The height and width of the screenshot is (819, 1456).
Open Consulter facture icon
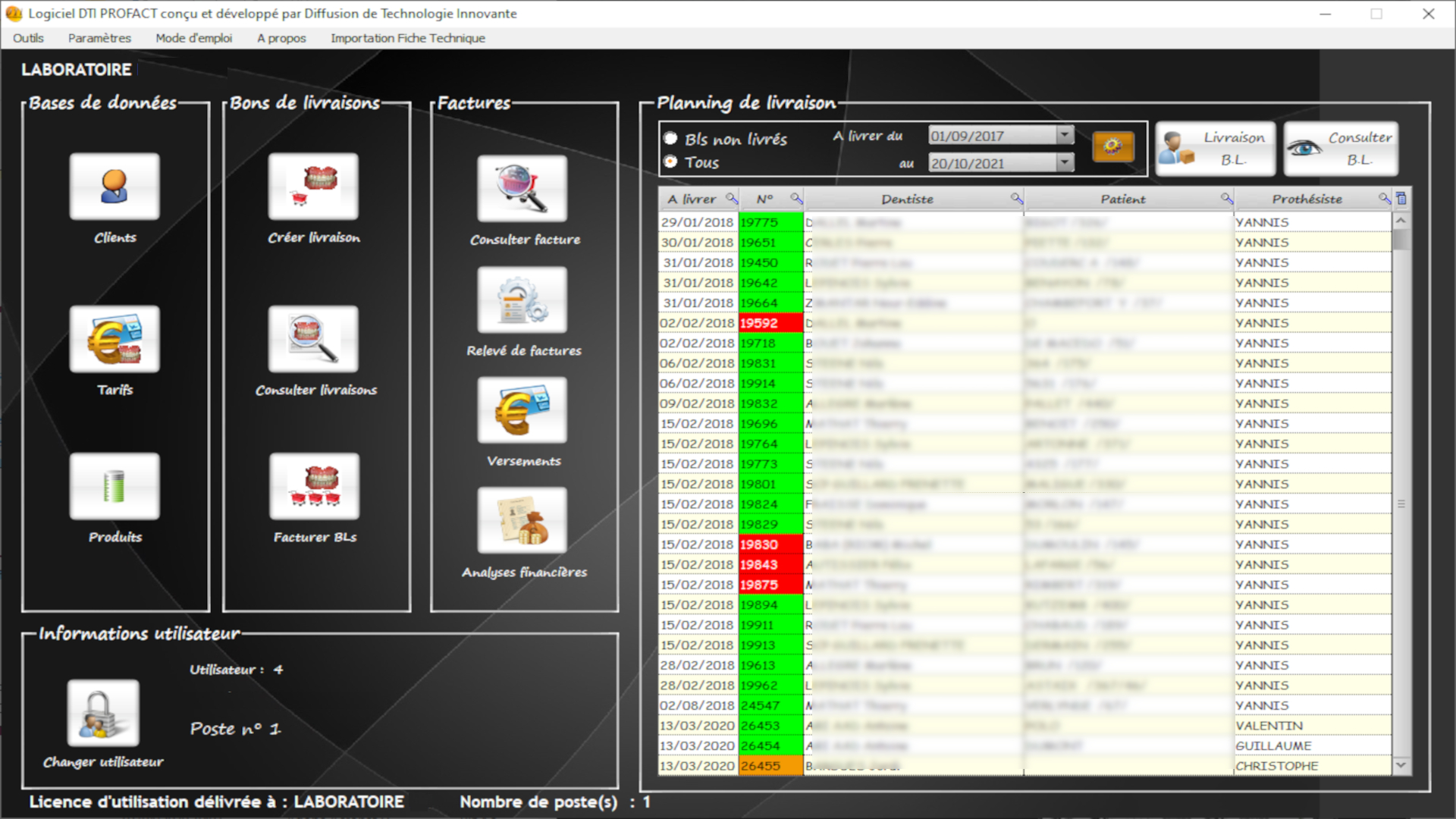click(x=522, y=189)
